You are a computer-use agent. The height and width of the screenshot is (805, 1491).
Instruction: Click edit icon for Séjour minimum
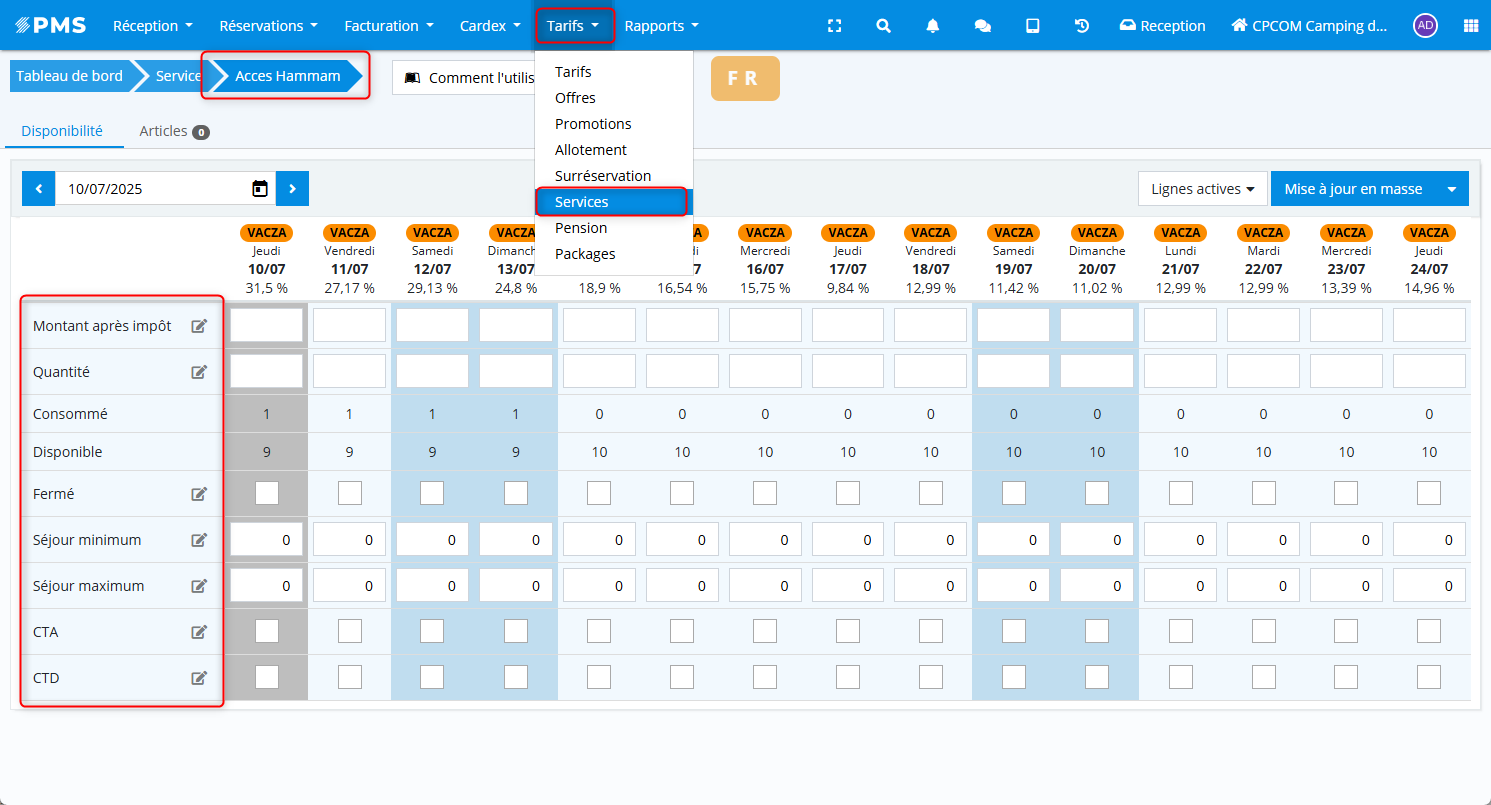tap(199, 540)
